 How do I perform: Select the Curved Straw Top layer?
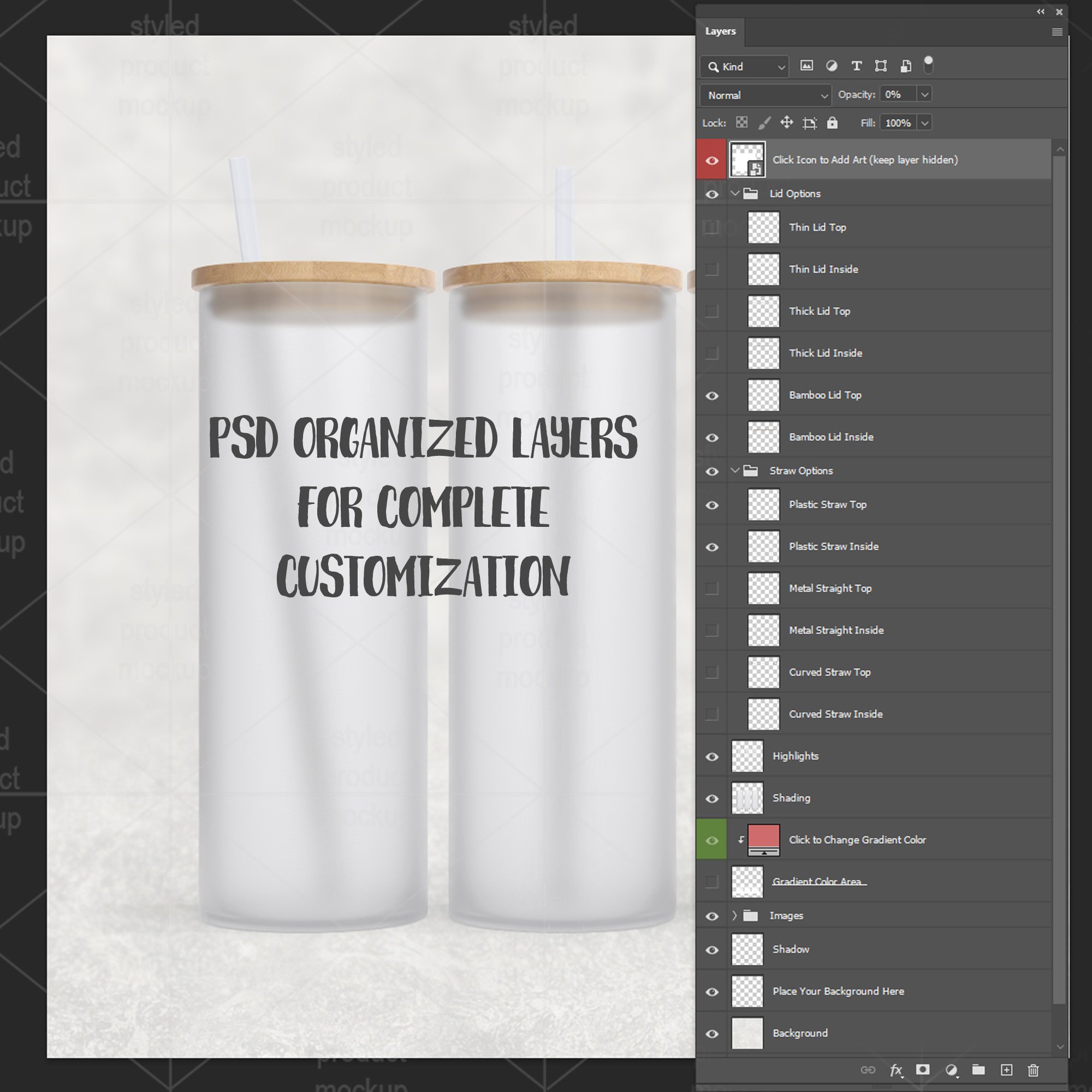coord(874,672)
